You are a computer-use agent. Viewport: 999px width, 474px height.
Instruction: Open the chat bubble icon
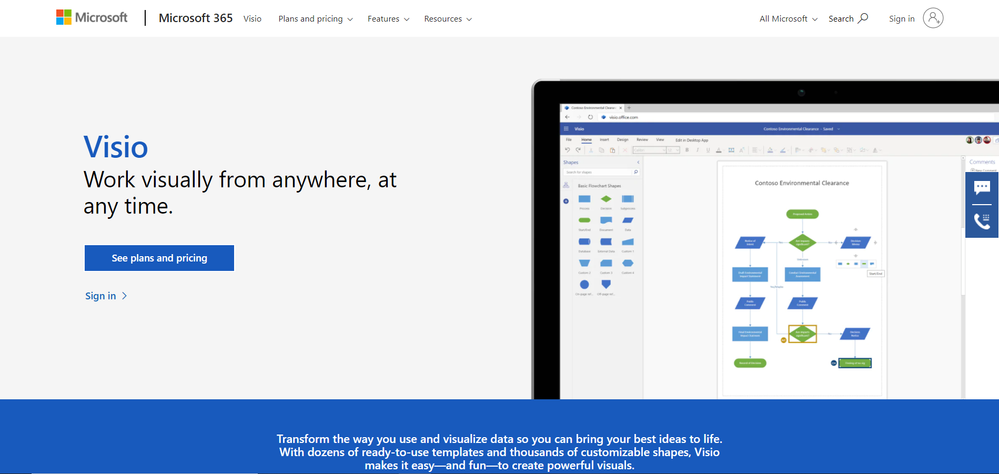[x=982, y=187]
